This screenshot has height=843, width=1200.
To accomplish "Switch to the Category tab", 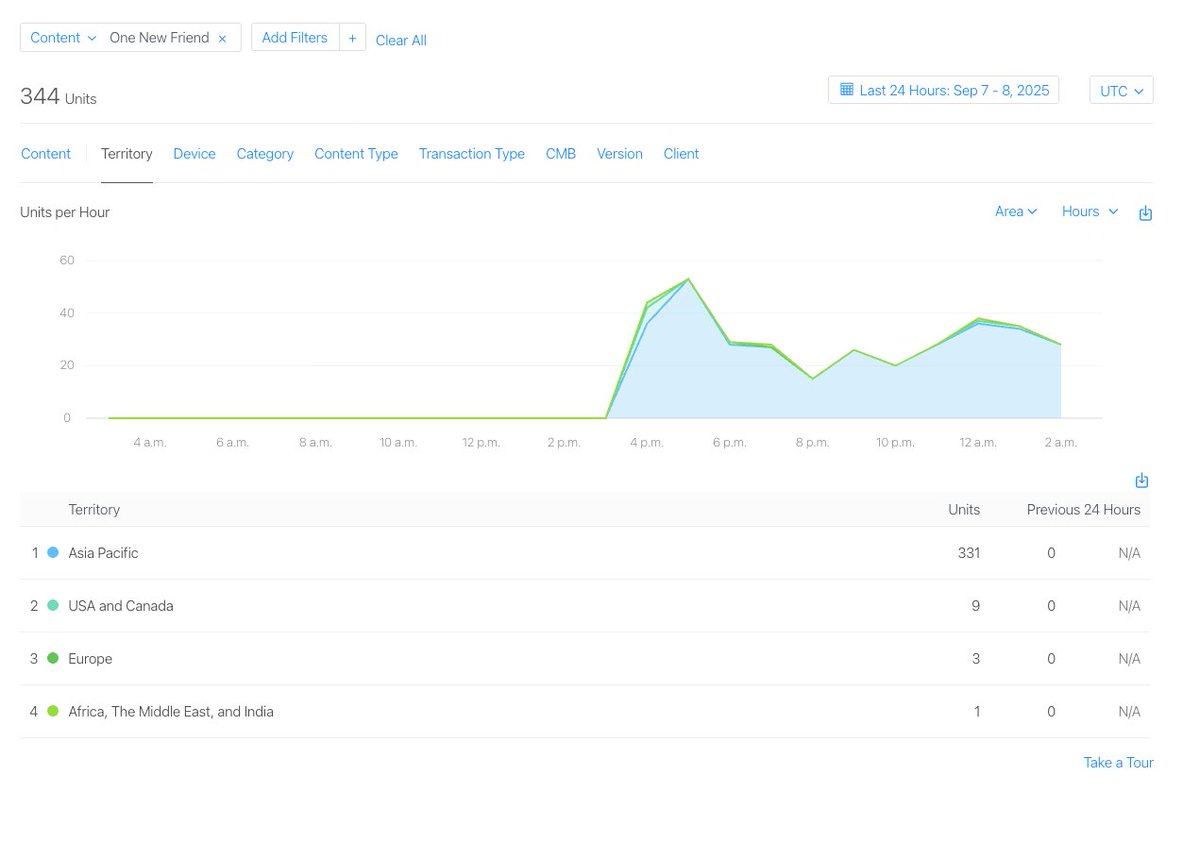I will 265,154.
